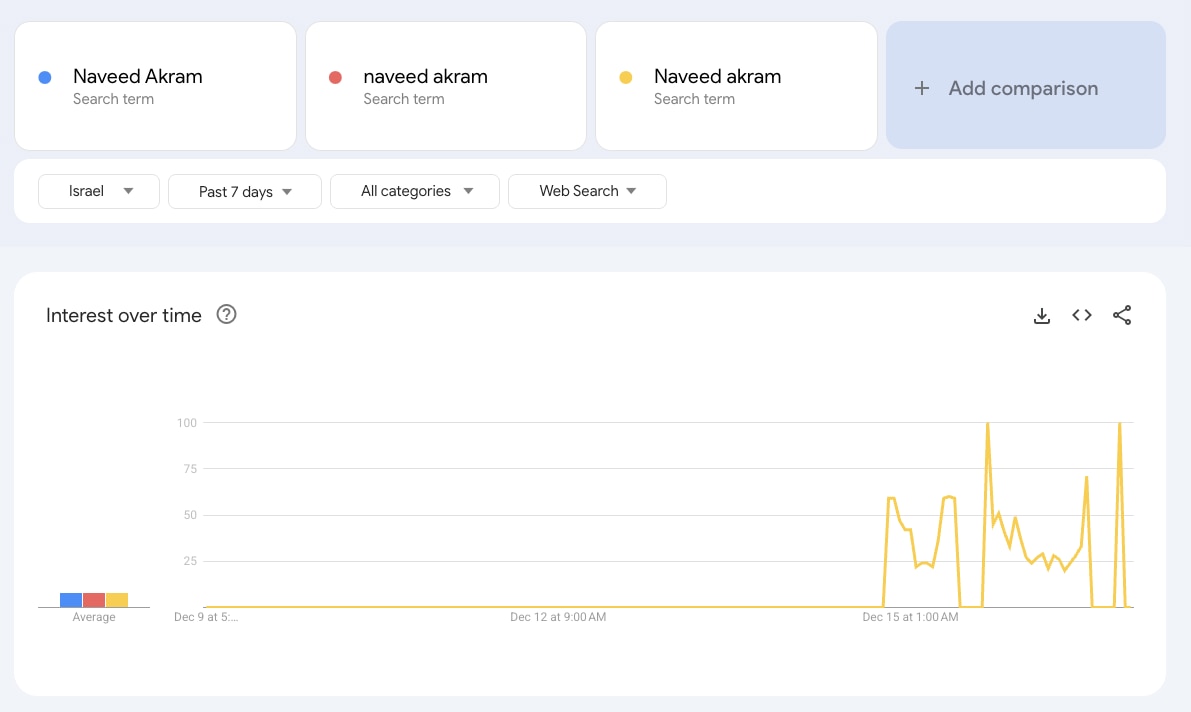The width and height of the screenshot is (1191, 712).
Task: Share the Interest over time chart
Action: (1122, 315)
